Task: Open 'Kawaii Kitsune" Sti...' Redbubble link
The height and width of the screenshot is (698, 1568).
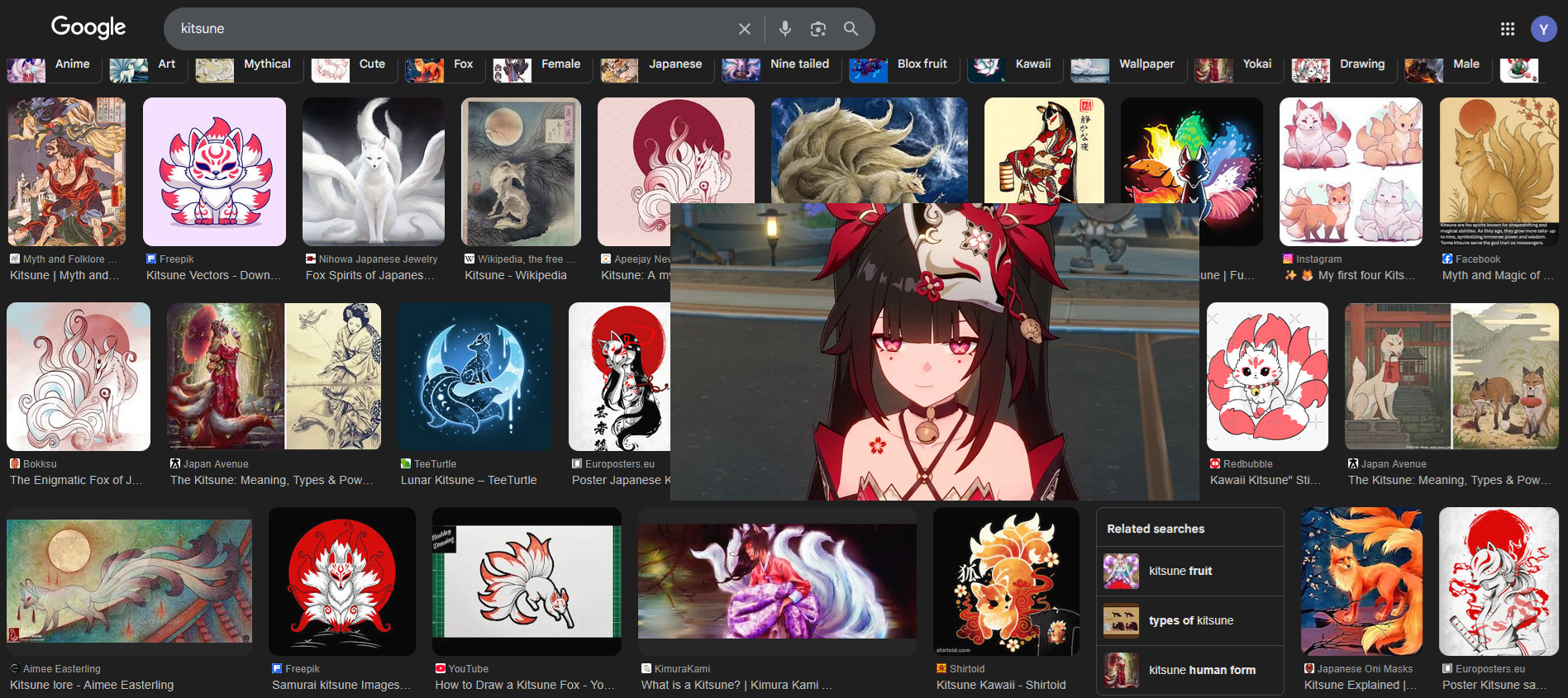Action: 1265,480
